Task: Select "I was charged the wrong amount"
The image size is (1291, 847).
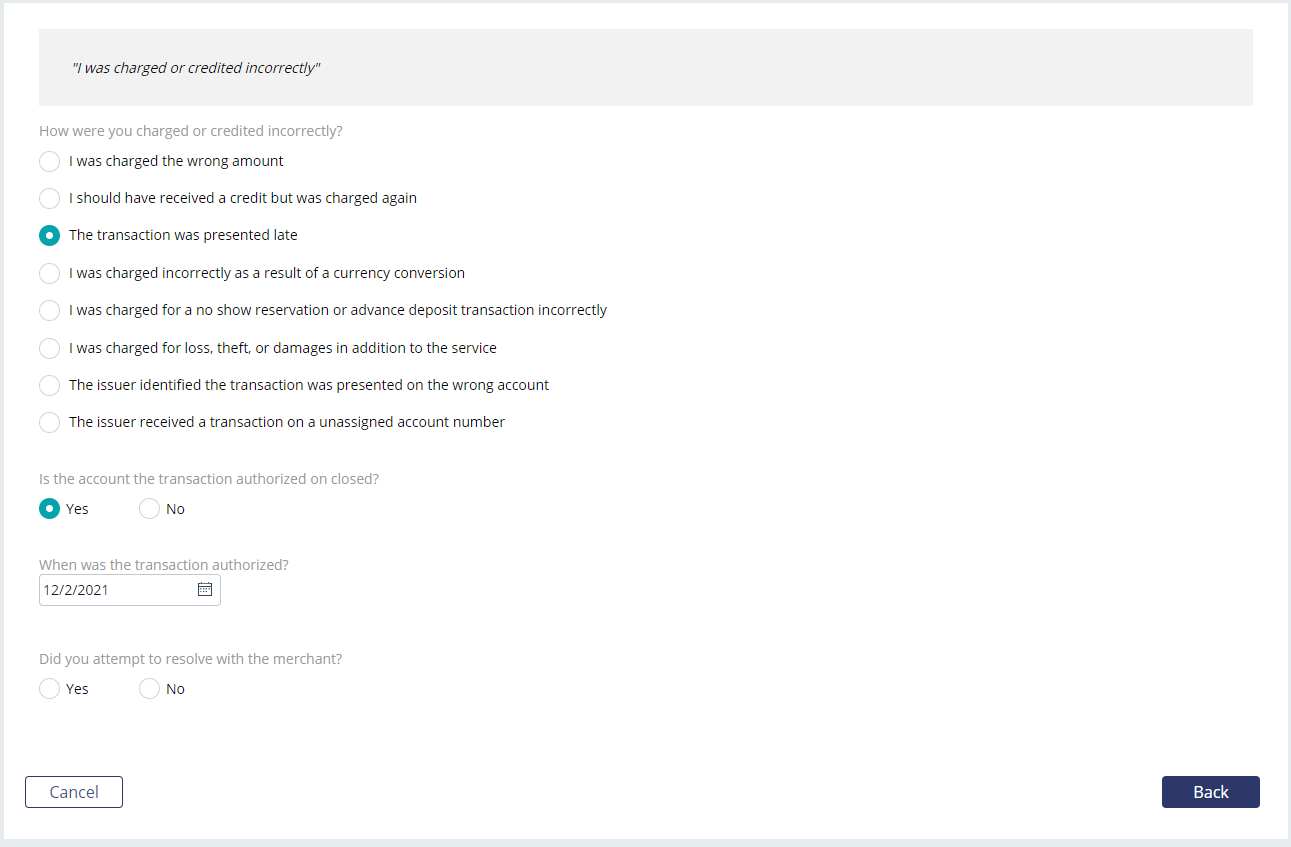Action: coord(49,162)
